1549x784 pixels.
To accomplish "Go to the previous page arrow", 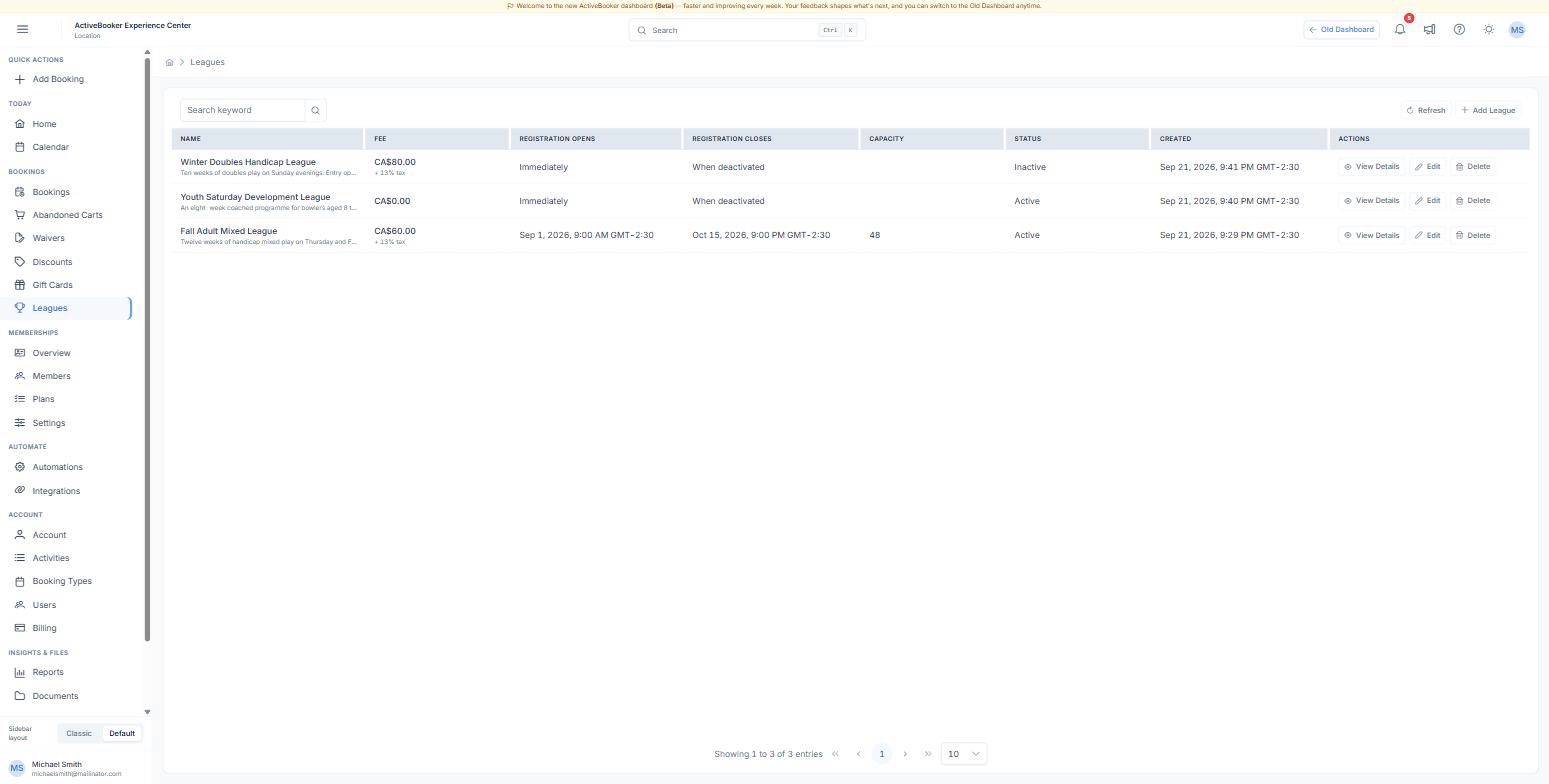I will click(858, 754).
